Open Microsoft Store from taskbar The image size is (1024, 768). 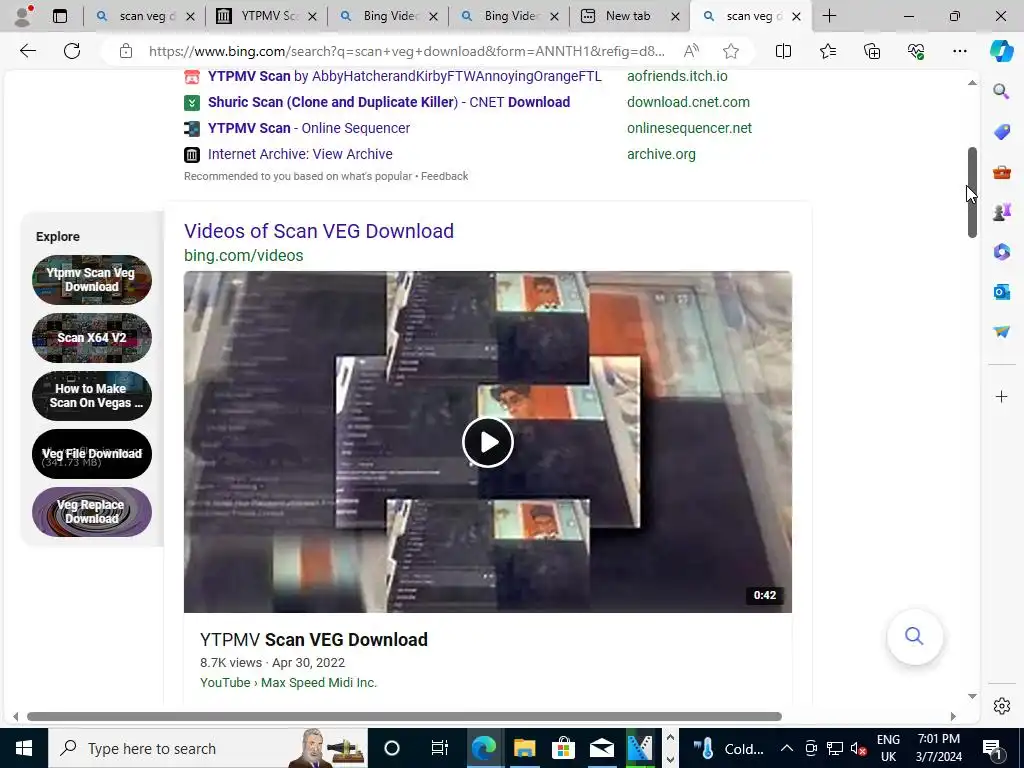563,748
